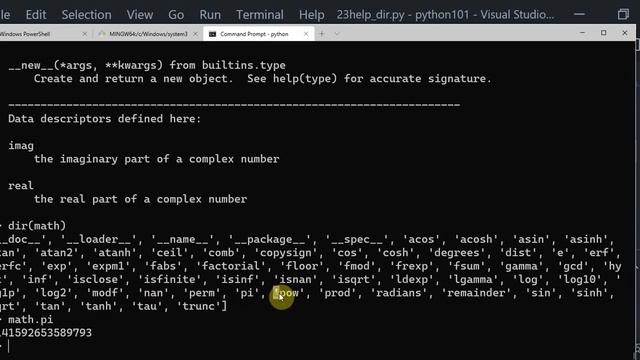Click the 'Data descriptors defined here:' heading

pyautogui.click(x=104, y=119)
